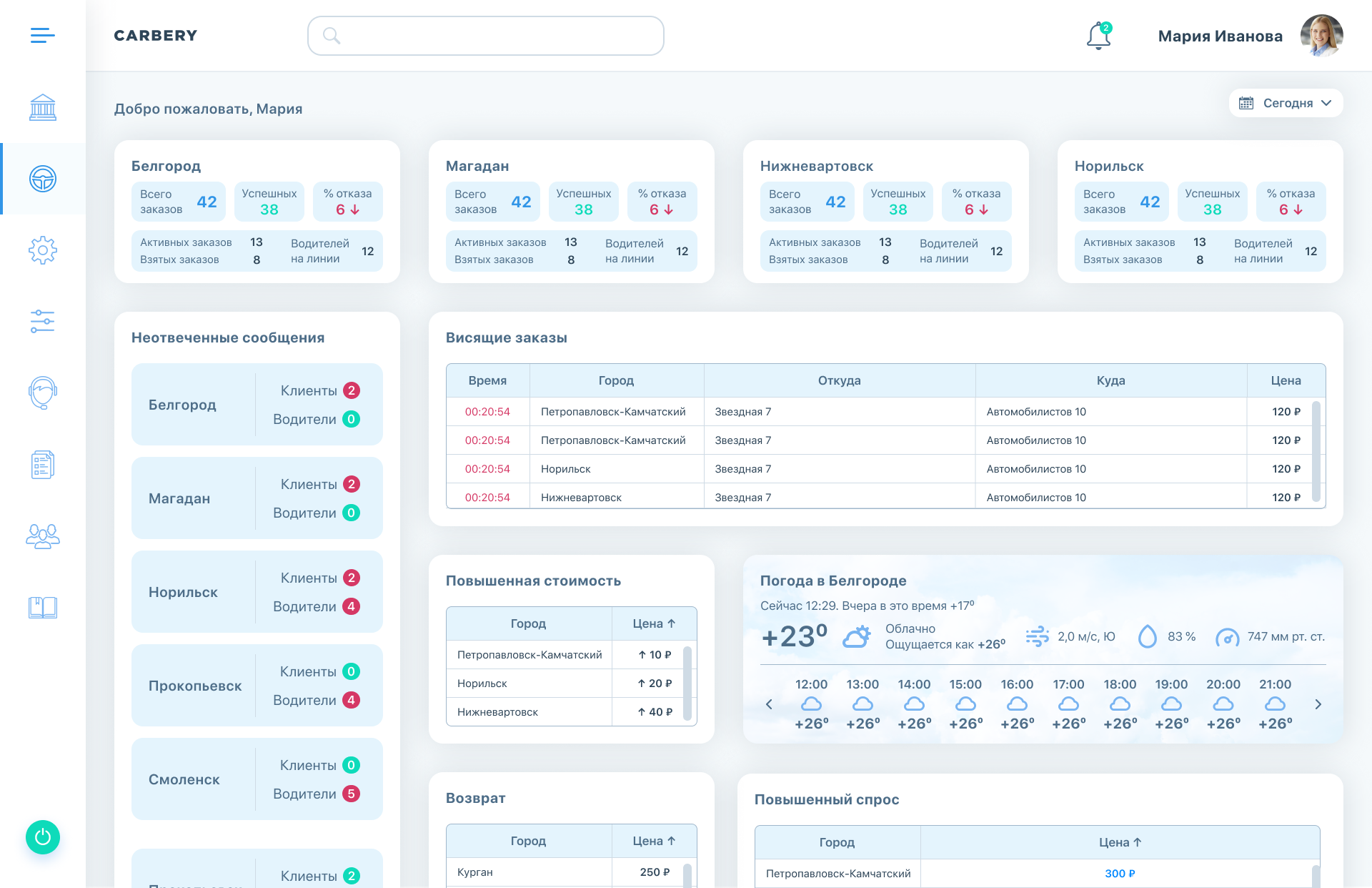Show next hours in weather forecast
Screen dimensions: 1372x888
coord(1318,704)
